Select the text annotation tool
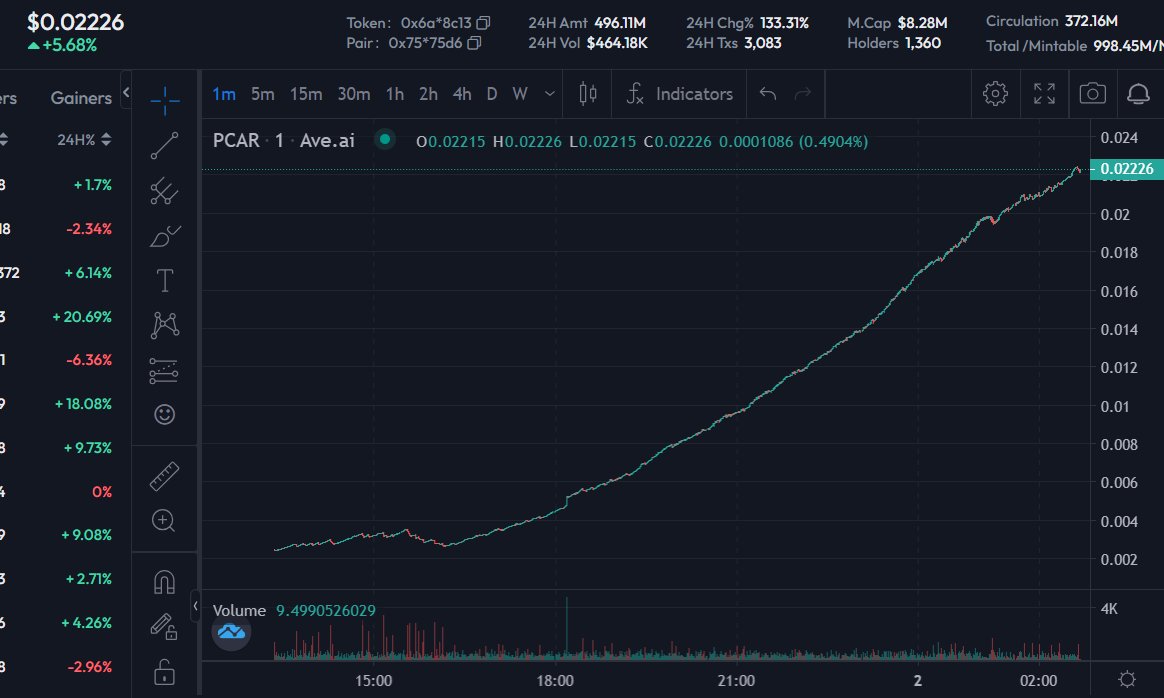 pyautogui.click(x=164, y=281)
